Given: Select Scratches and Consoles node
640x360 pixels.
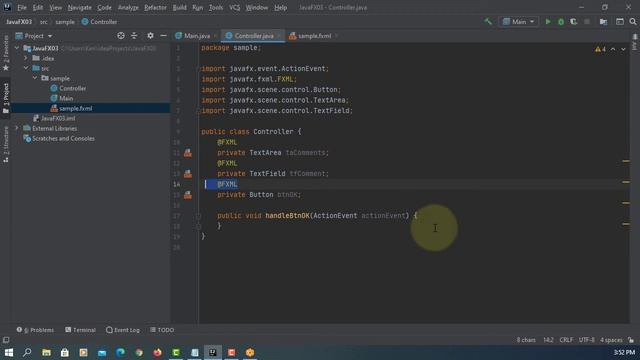Looking at the screenshot, I should tap(59, 138).
